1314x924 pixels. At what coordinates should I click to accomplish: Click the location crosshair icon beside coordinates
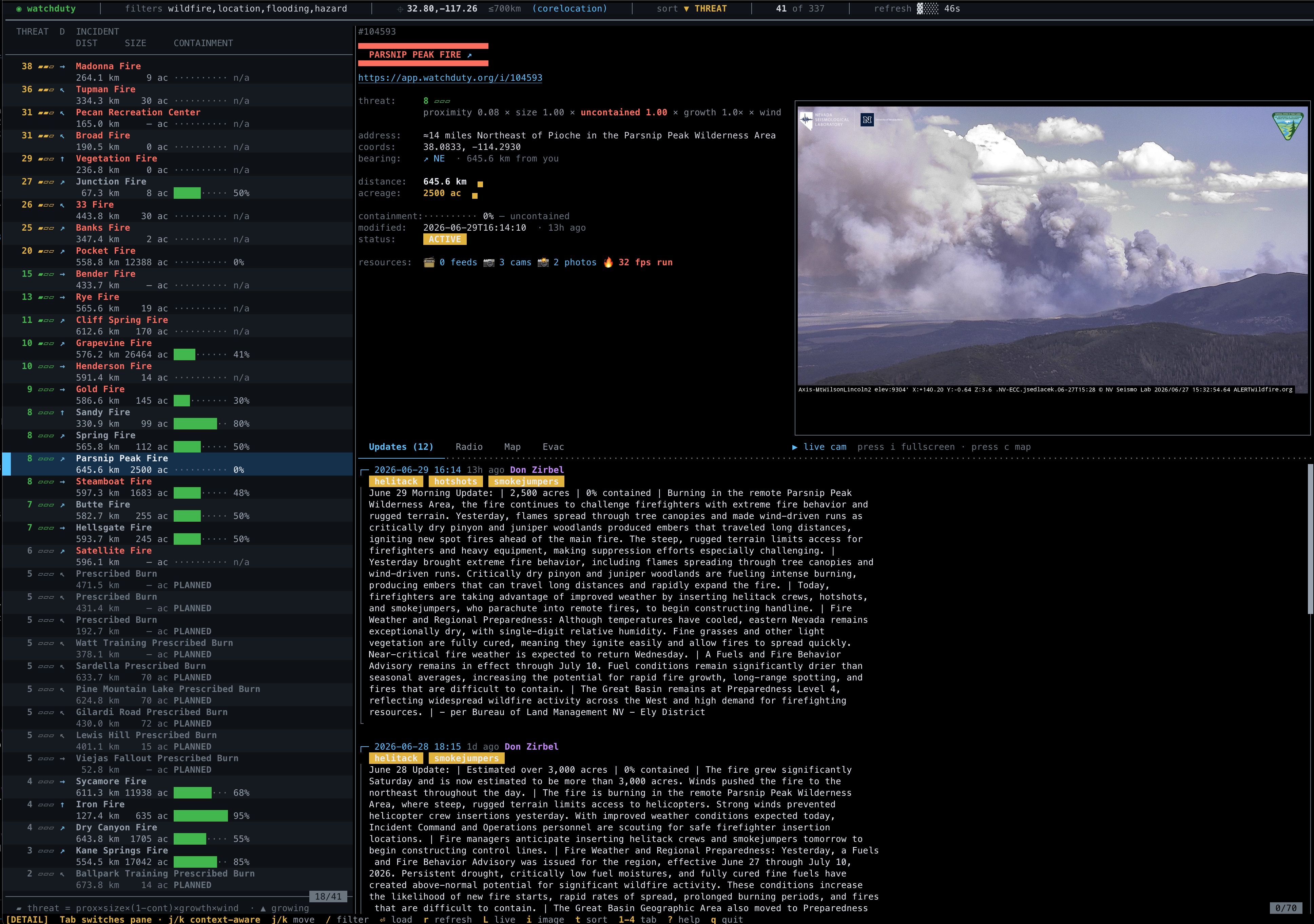[x=400, y=8]
